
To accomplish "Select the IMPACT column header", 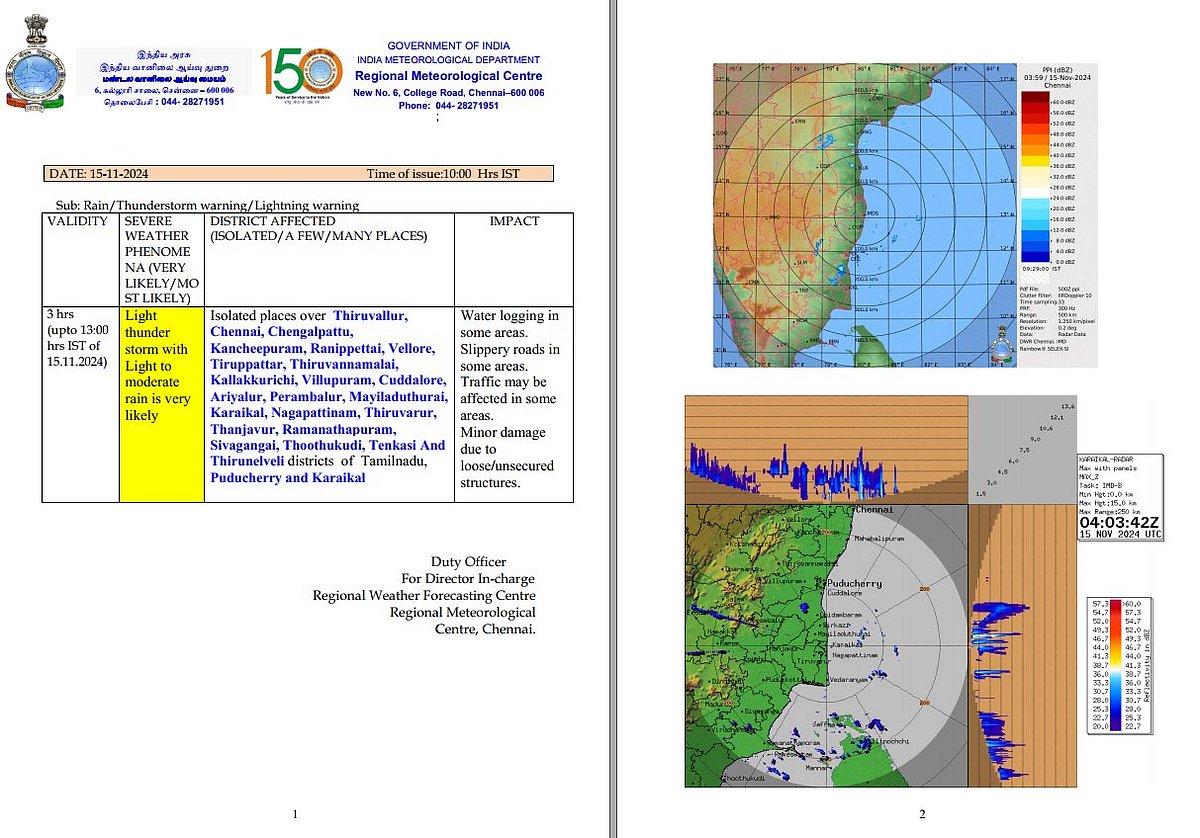I will pos(514,222).
